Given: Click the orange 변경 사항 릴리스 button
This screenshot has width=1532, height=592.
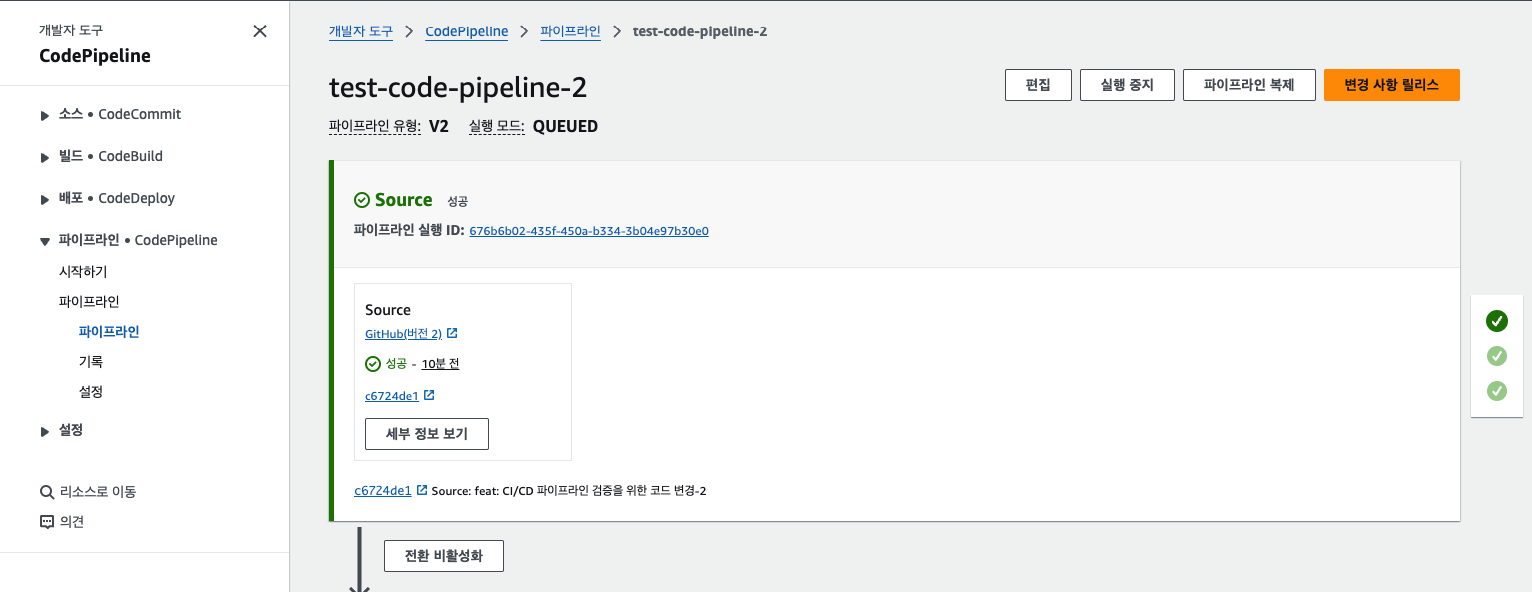Looking at the screenshot, I should tap(1391, 85).
